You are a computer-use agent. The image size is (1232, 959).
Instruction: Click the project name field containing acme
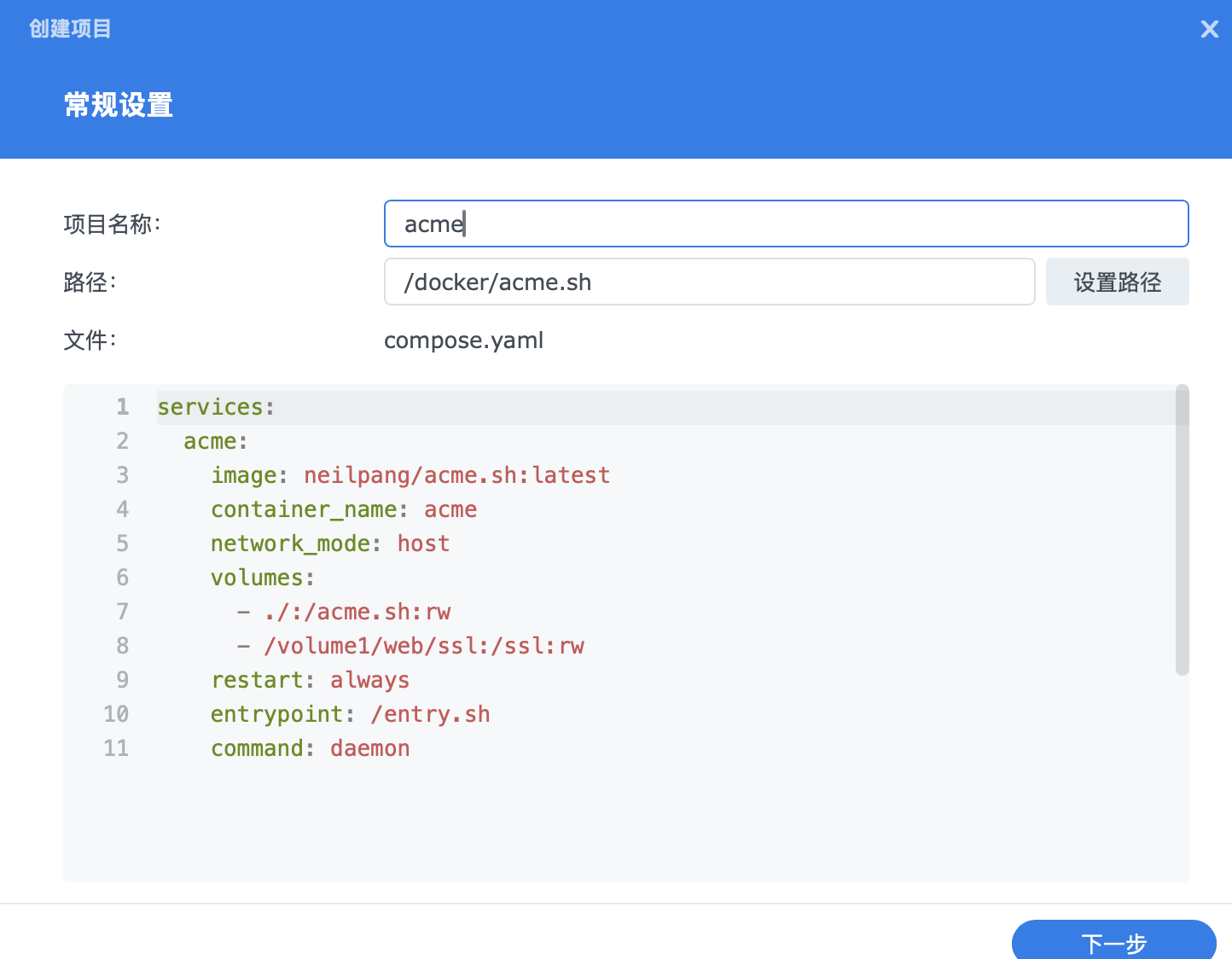tap(785, 224)
